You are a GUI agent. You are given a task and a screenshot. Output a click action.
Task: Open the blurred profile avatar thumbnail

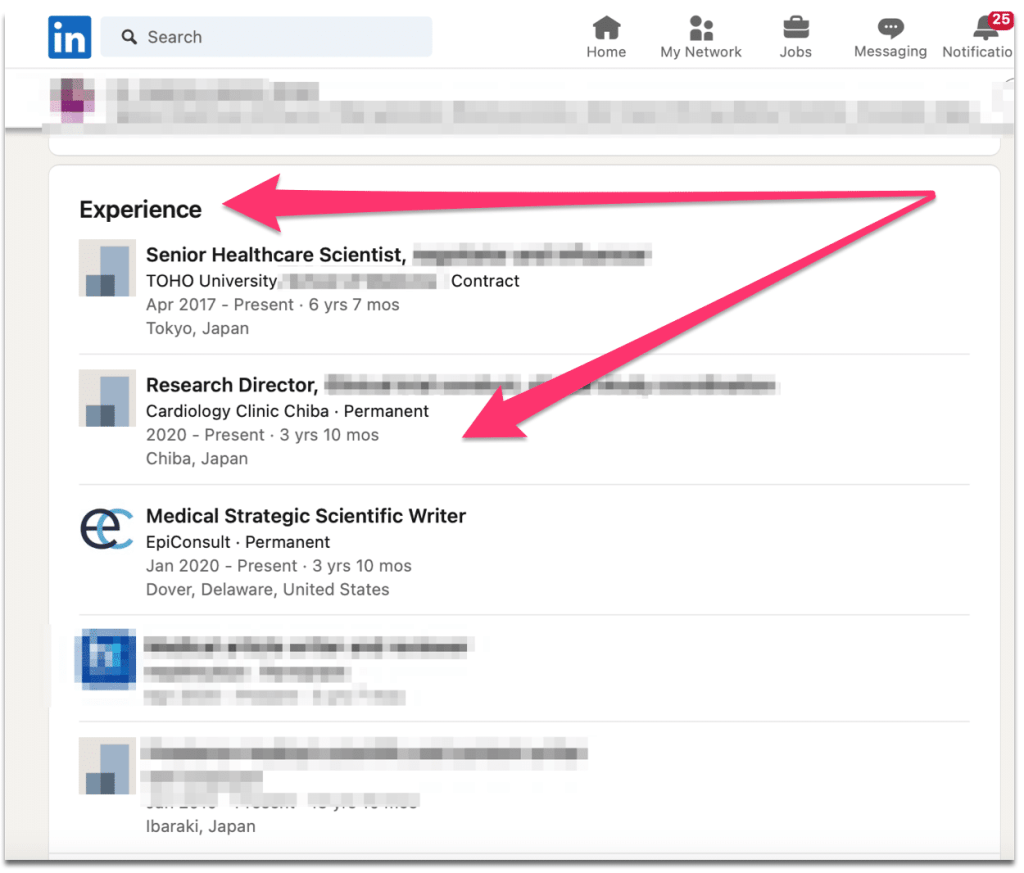72,100
